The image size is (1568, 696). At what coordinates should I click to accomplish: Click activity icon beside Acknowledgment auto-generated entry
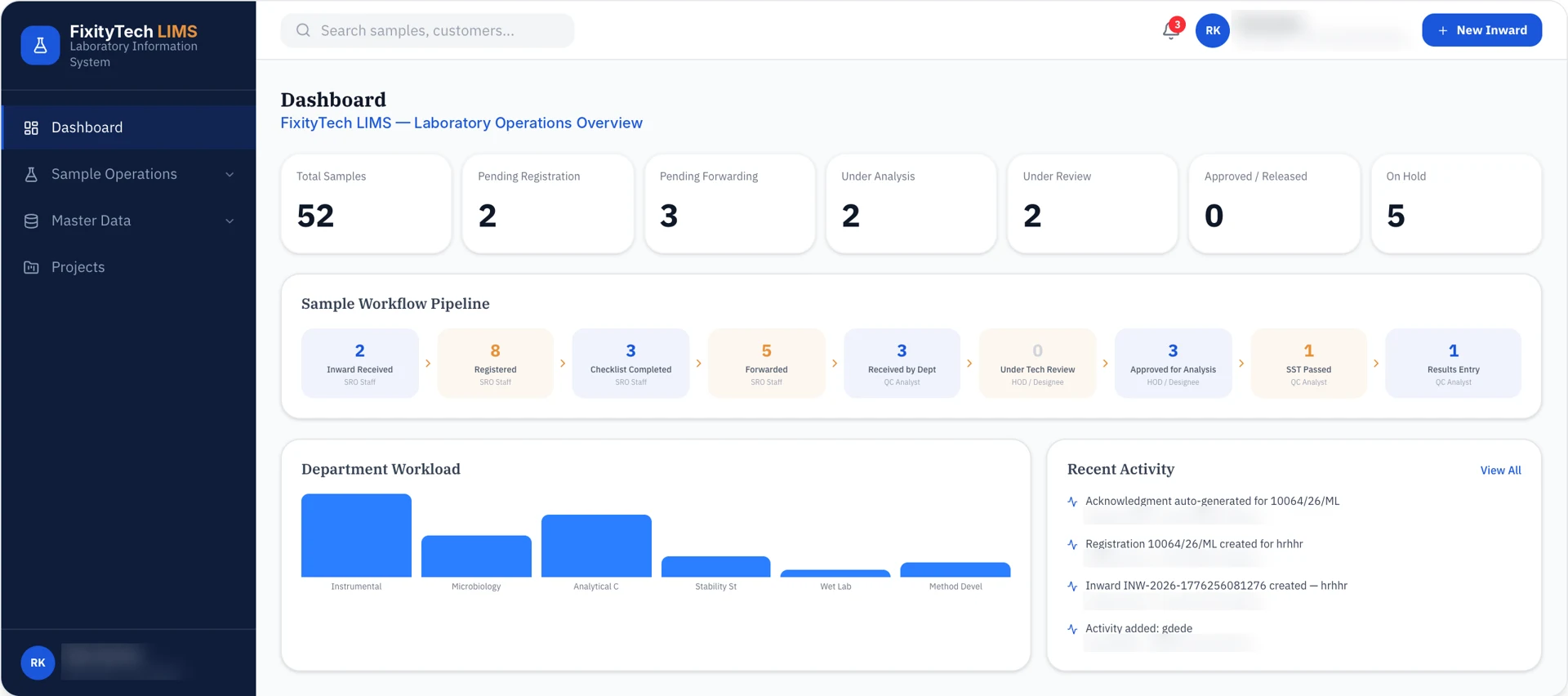1072,502
